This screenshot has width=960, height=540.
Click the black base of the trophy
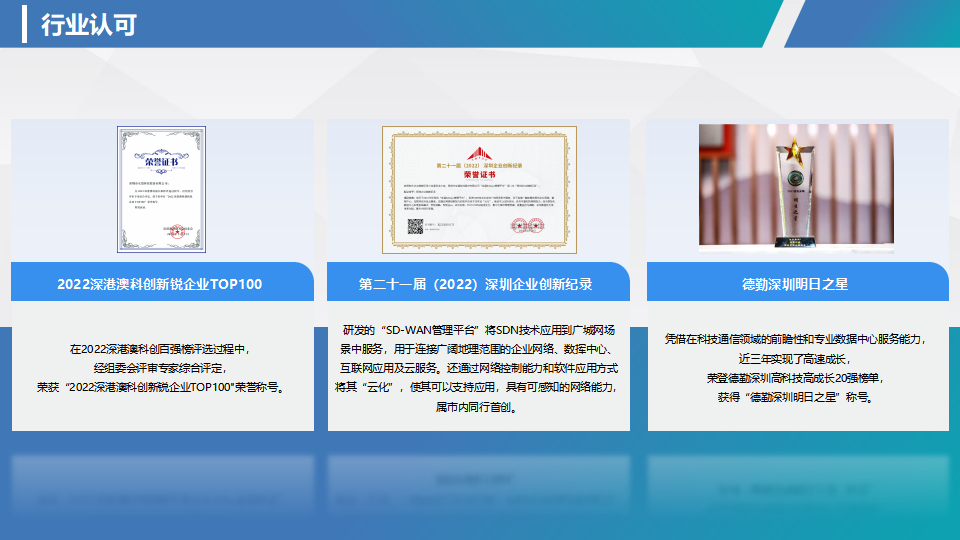pos(797,239)
